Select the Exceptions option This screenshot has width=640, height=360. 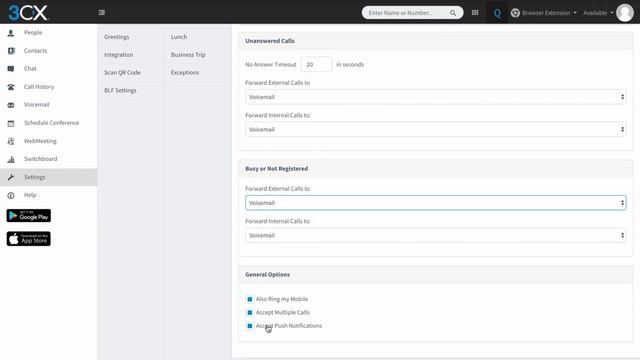185,72
